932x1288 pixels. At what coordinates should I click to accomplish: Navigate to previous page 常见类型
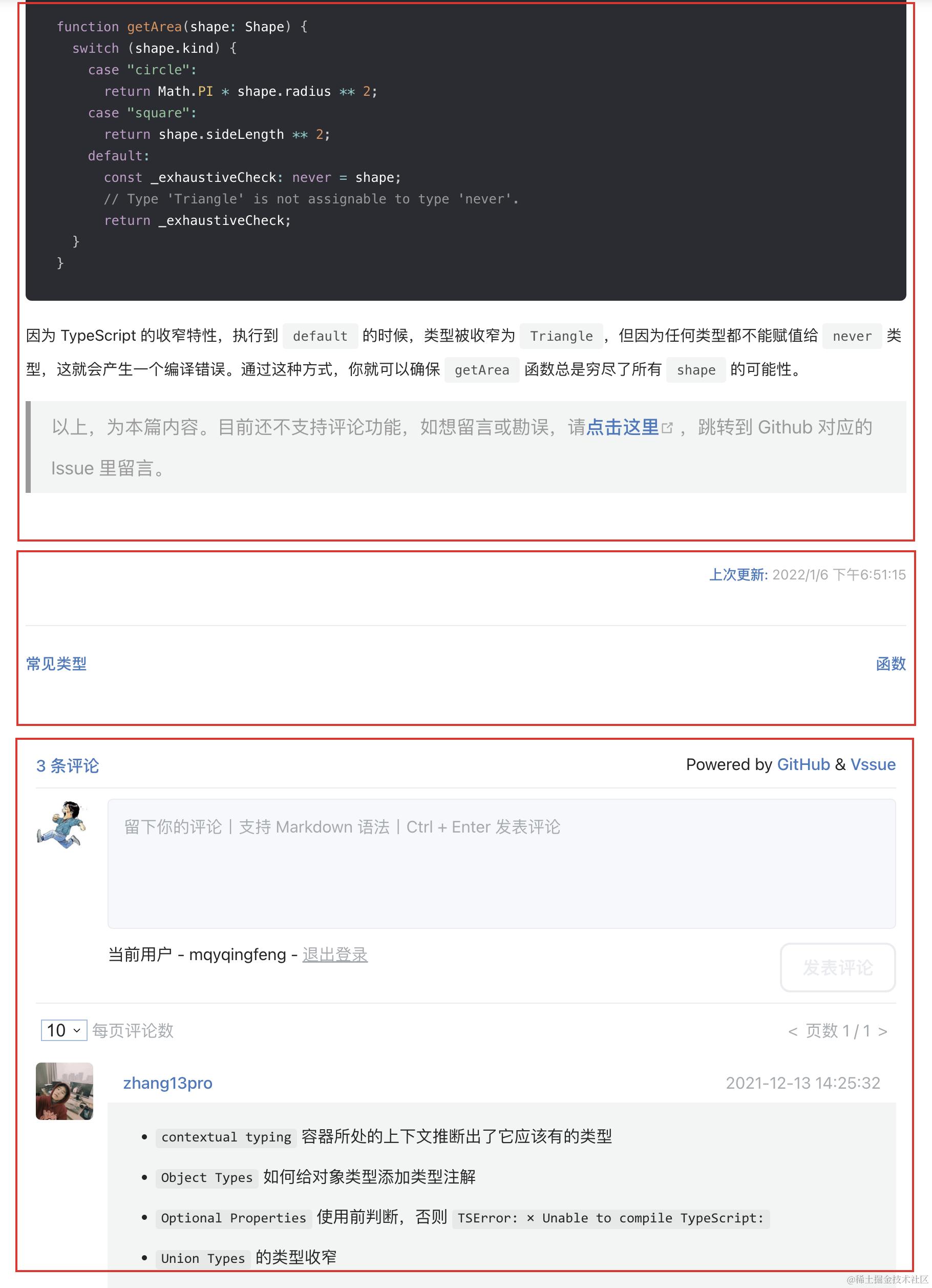point(56,663)
